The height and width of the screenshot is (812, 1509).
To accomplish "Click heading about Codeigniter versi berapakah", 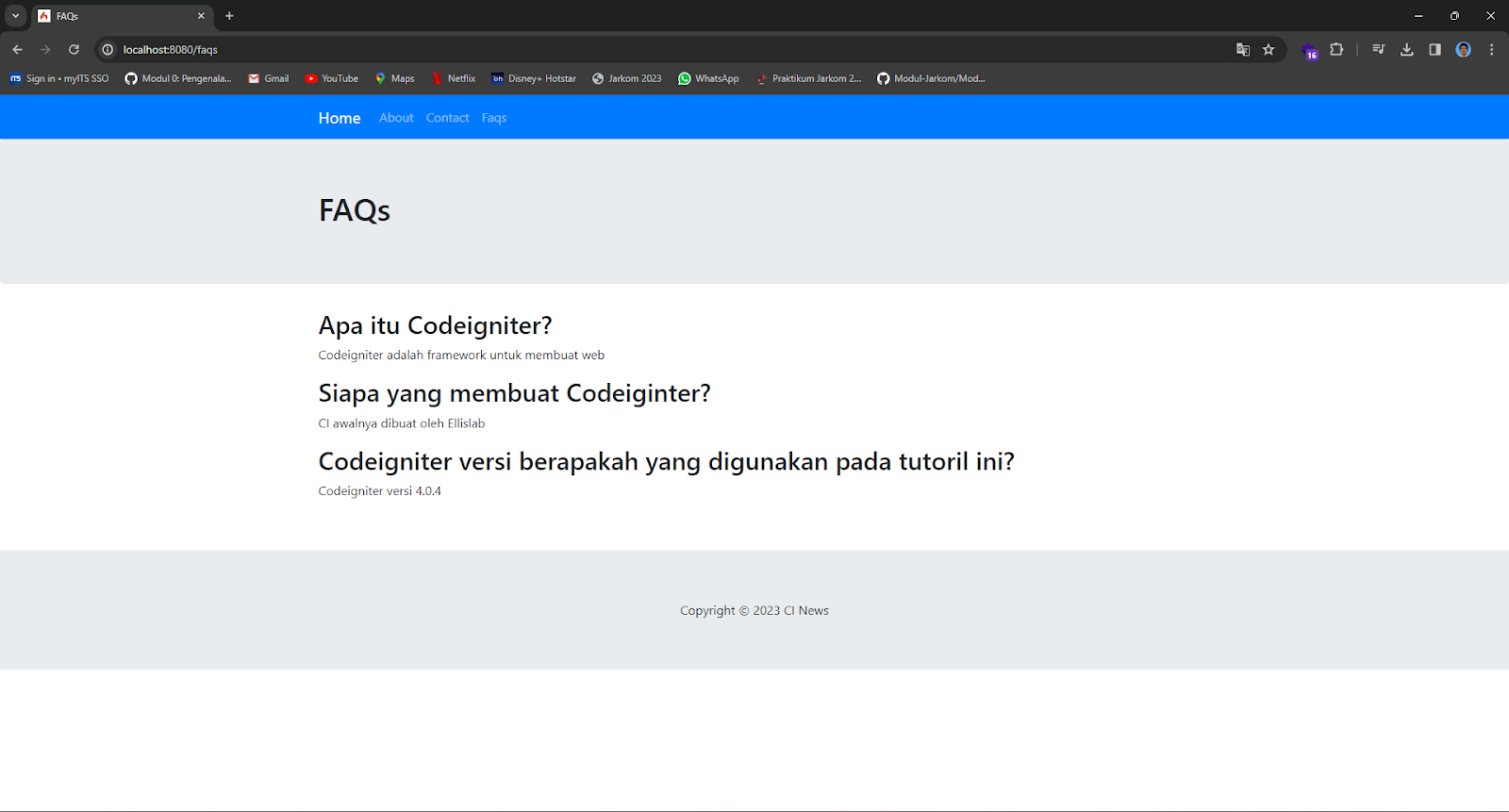I will 667,461.
